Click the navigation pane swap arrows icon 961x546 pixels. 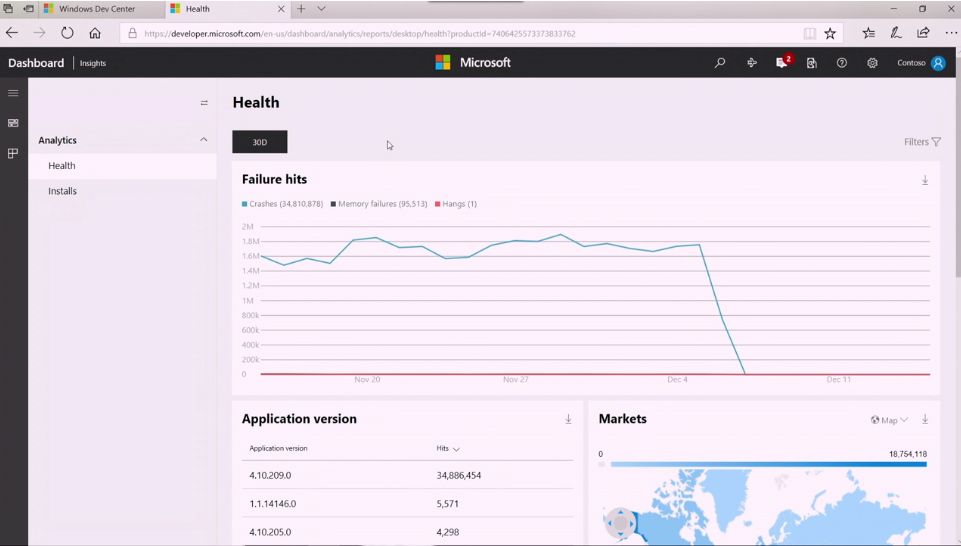coord(204,103)
